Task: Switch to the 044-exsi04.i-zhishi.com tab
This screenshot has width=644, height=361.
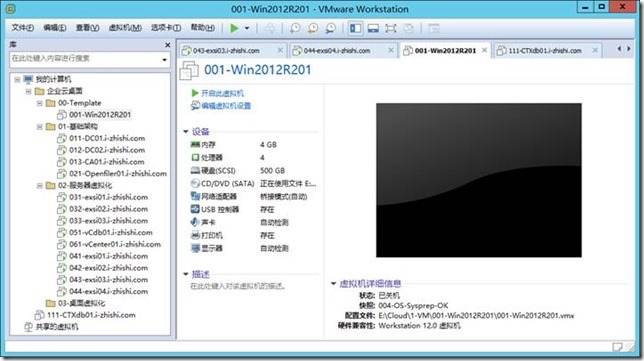Action: click(344, 51)
